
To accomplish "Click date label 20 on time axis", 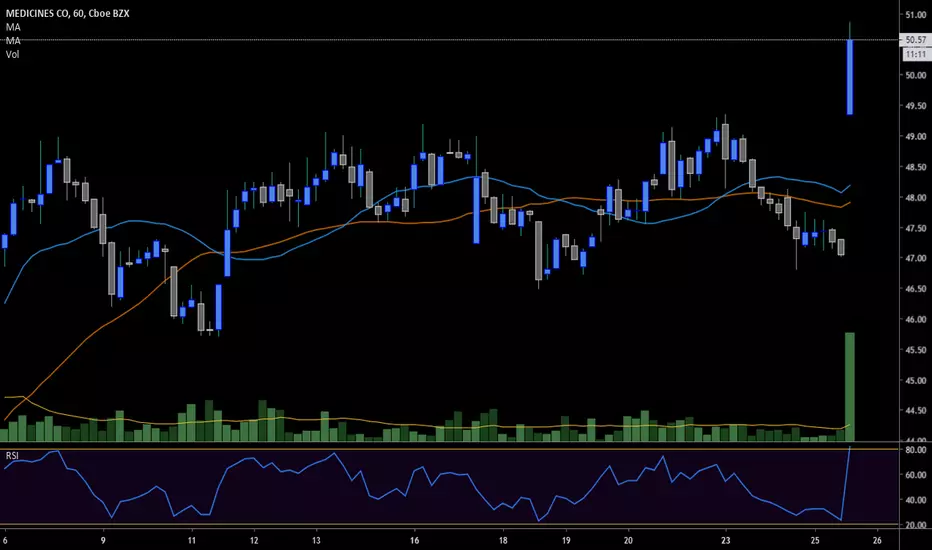I will (628, 540).
